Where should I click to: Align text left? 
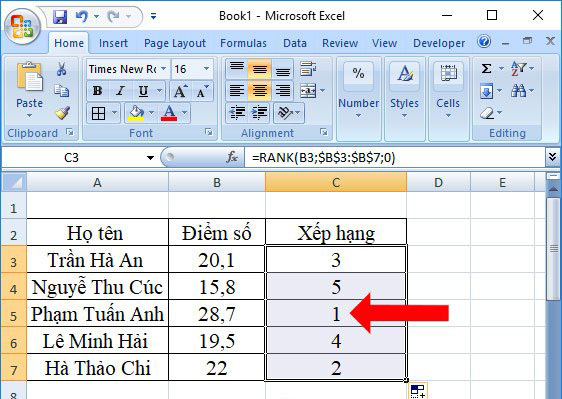[x=237, y=91]
